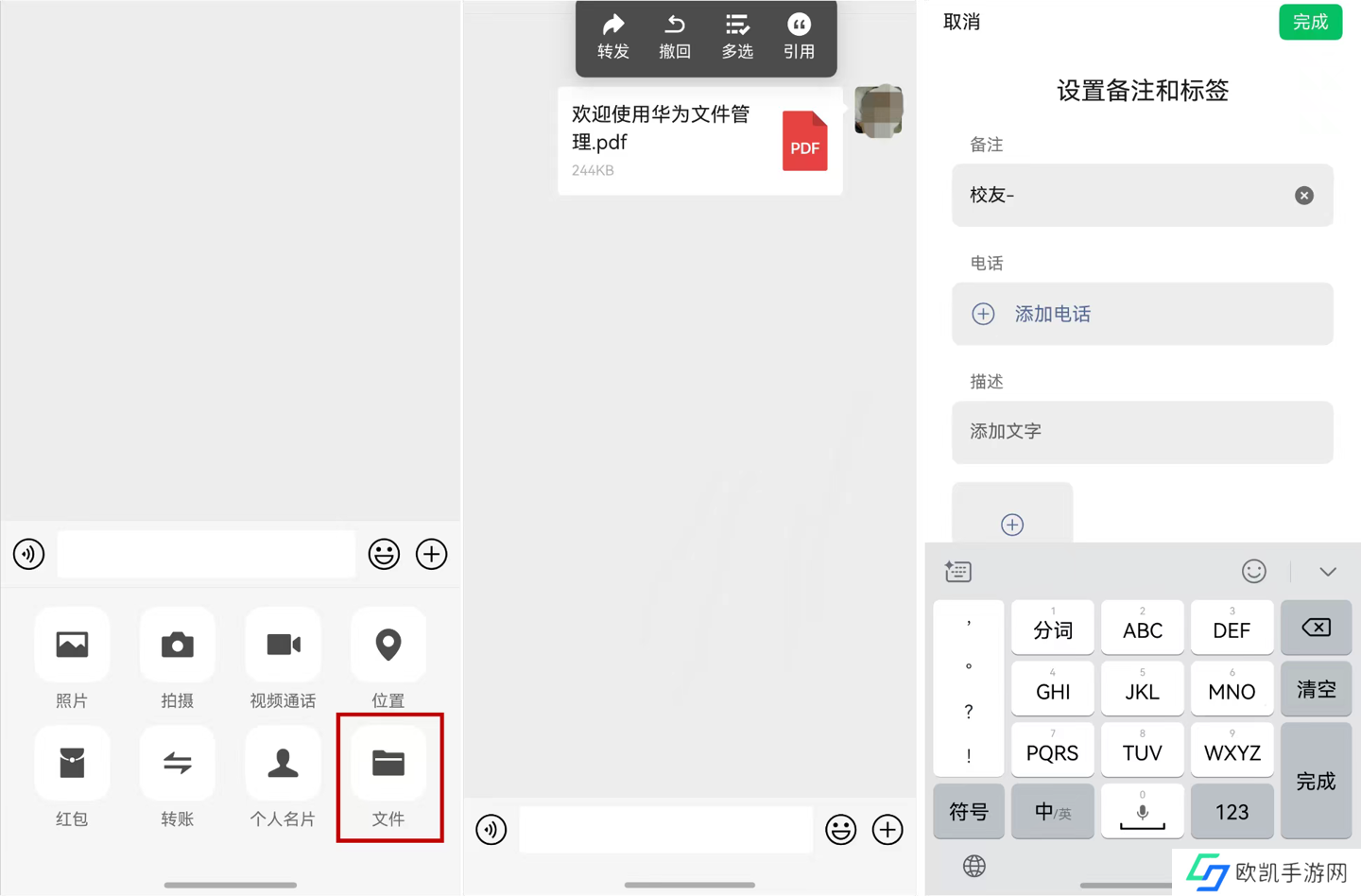Image resolution: width=1361 pixels, height=896 pixels.
Task: Open the 欢迎使用华为文件管理.pdf file message
Action: tap(699, 141)
